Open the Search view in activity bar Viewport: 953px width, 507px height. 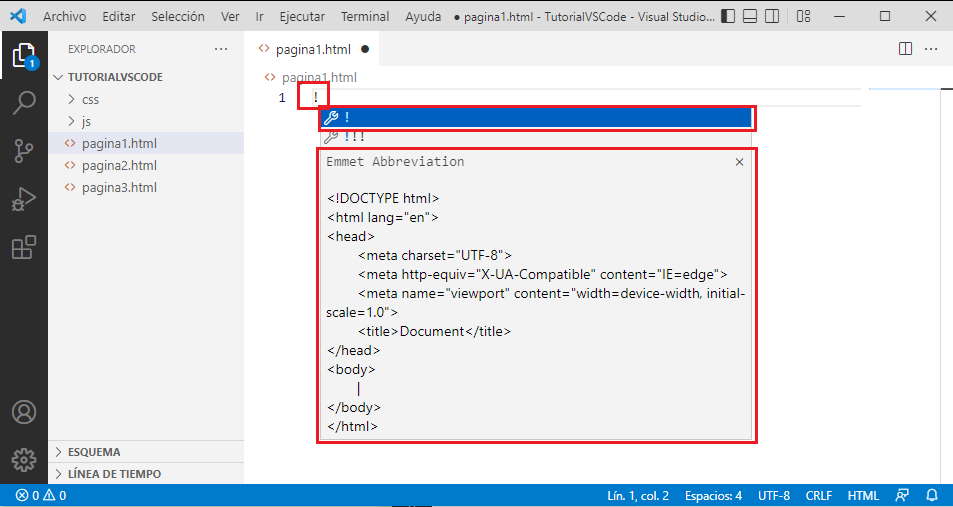pyautogui.click(x=24, y=103)
